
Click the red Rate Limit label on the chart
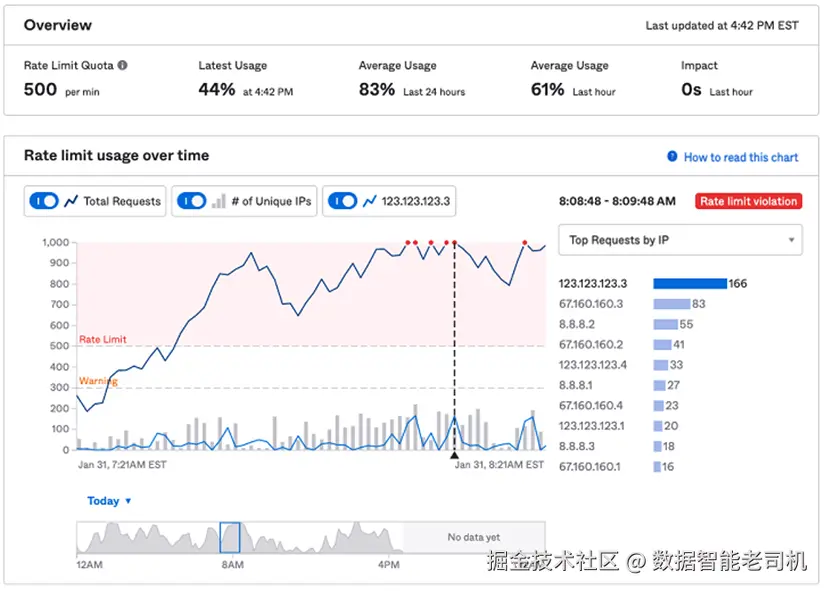pyautogui.click(x=103, y=339)
